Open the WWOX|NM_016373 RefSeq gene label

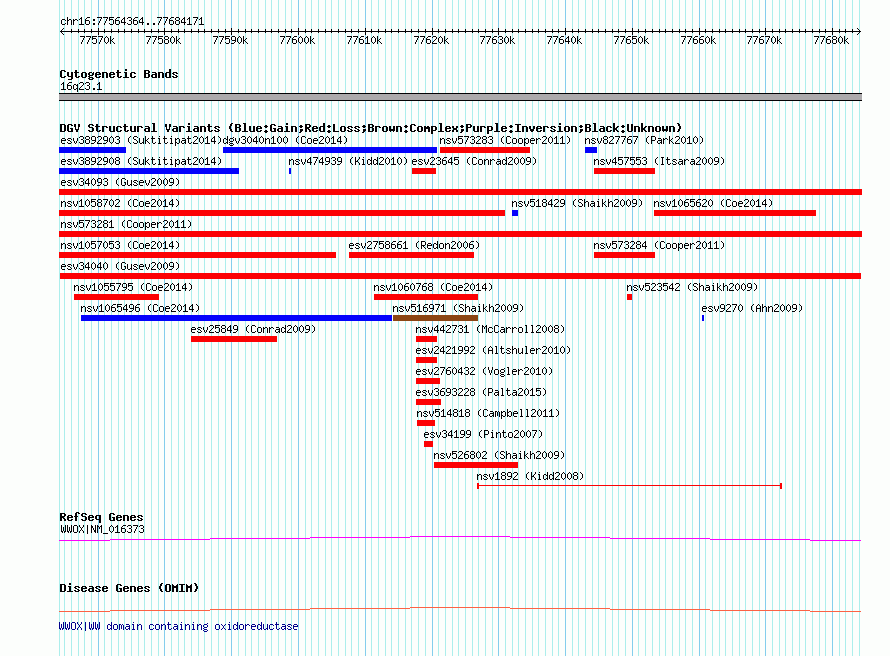tap(102, 529)
